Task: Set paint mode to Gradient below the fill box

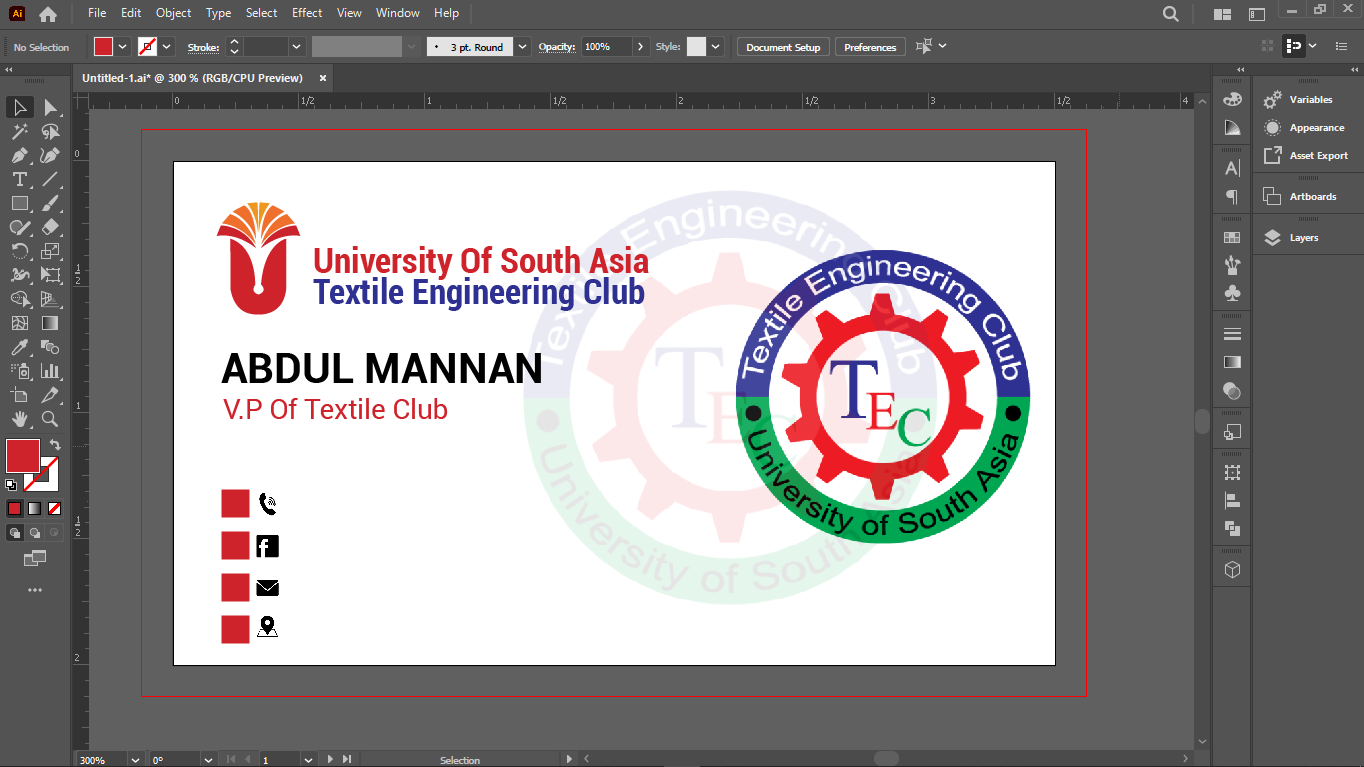Action: click(34, 508)
